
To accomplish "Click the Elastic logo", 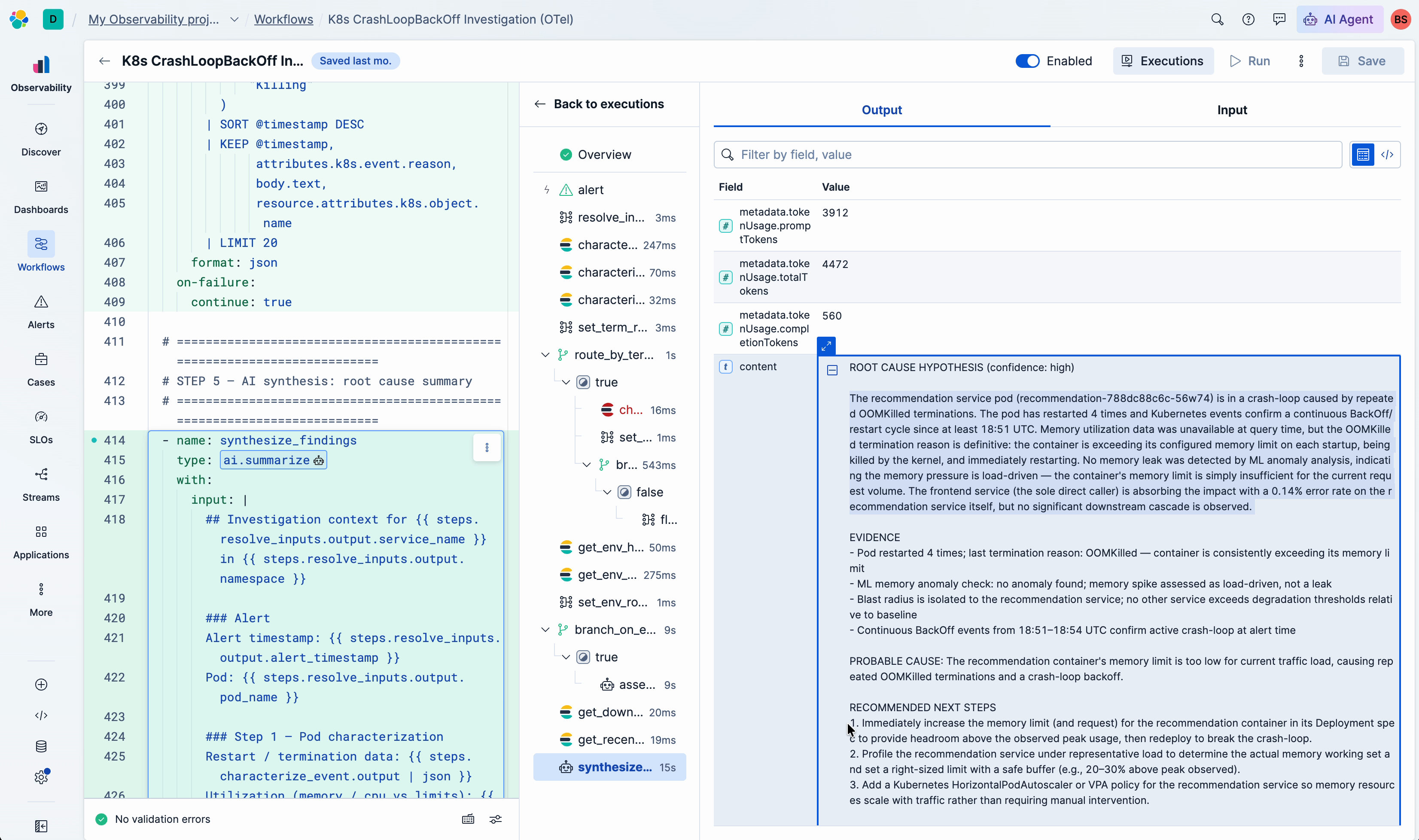I will [19, 19].
